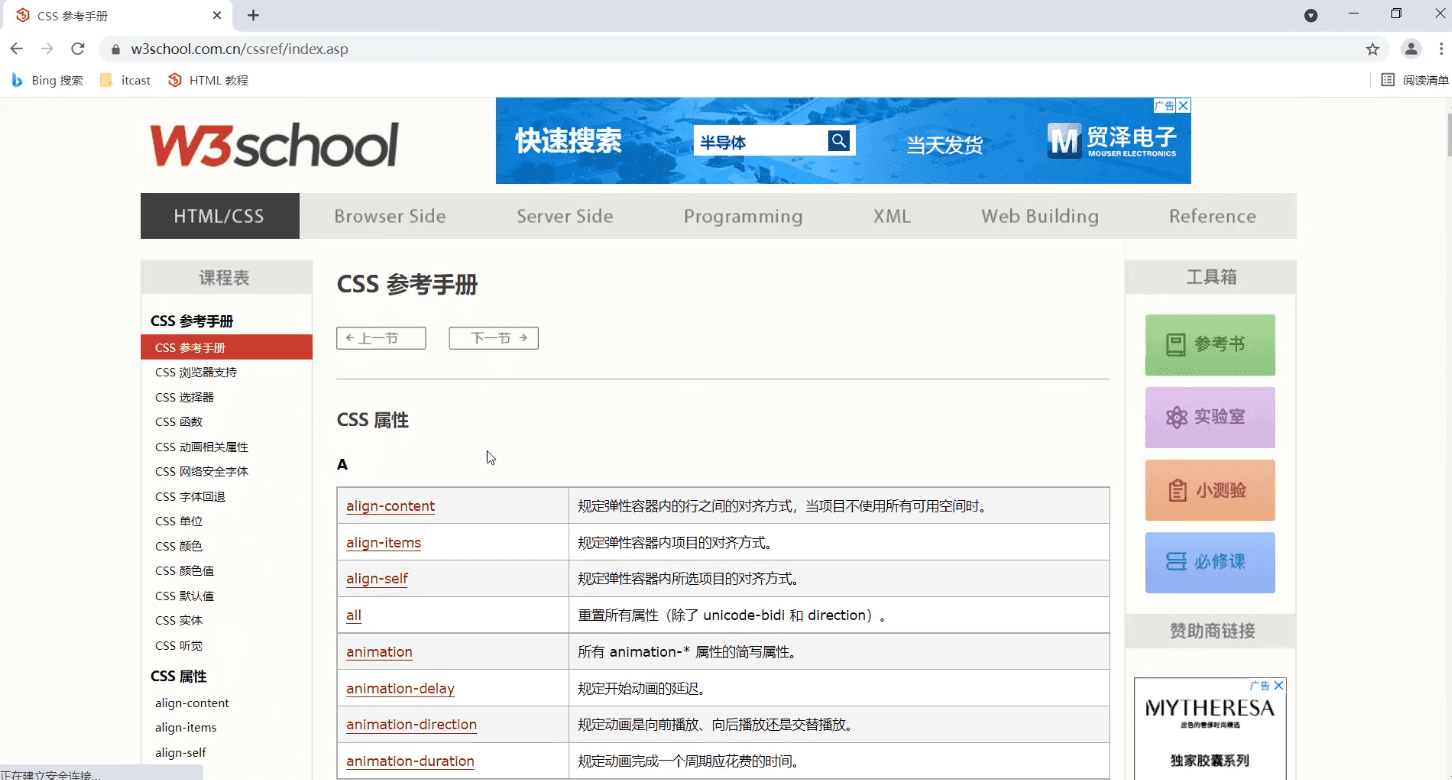Screen dimensions: 1452x780
Task: Select CSS 选择器 in the sidebar
Action: pos(184,397)
